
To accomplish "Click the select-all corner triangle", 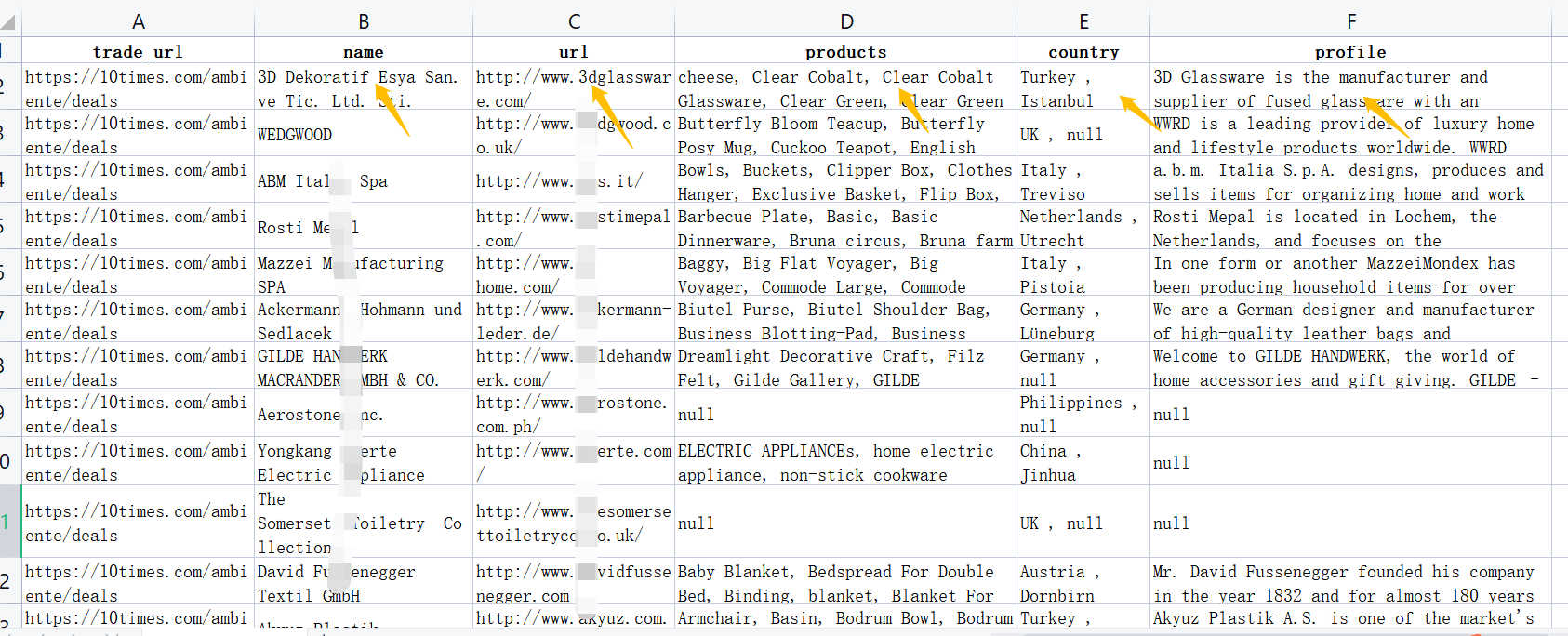I will [10, 21].
